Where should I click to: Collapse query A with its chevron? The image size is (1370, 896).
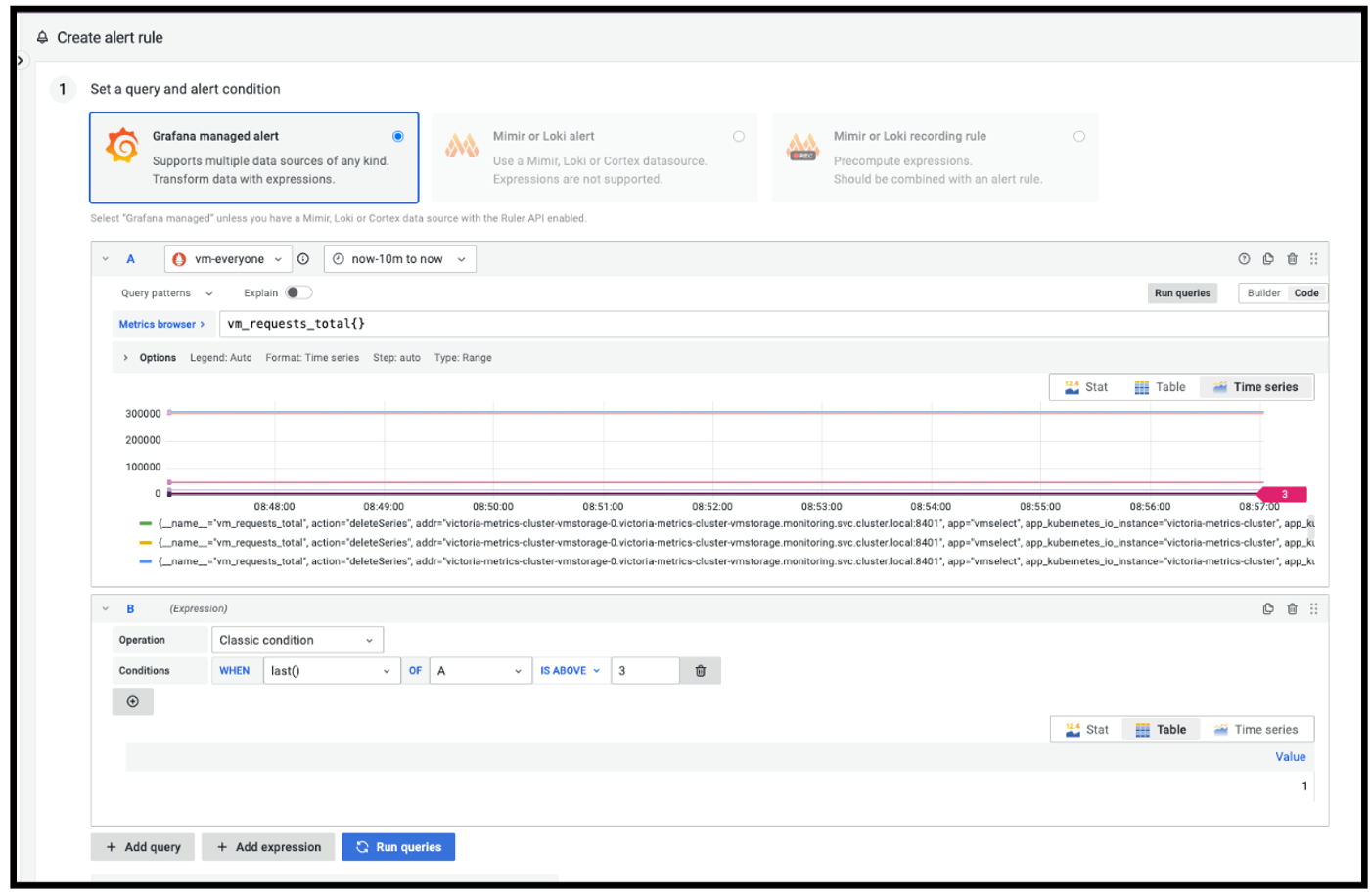[106, 259]
